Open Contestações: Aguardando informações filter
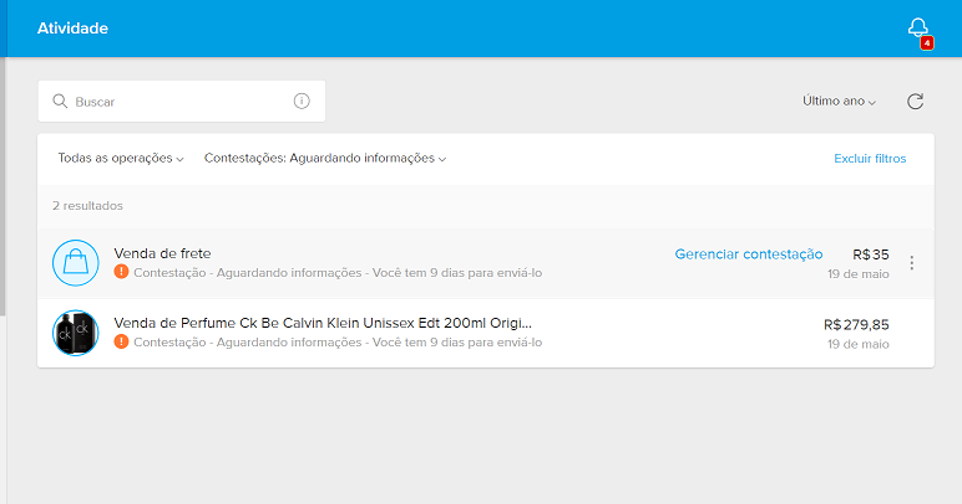962x504 pixels. [x=325, y=158]
